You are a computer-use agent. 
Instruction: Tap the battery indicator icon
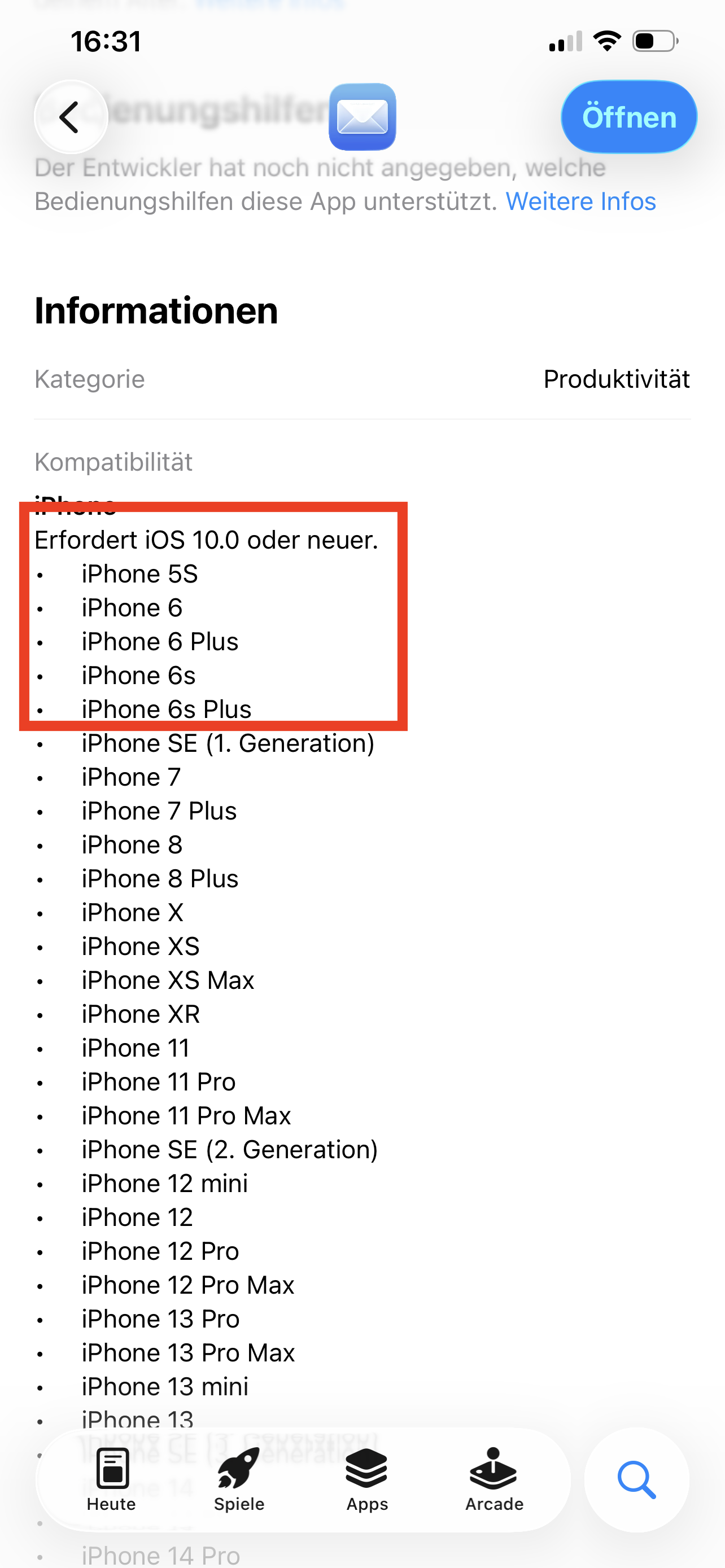point(655,41)
